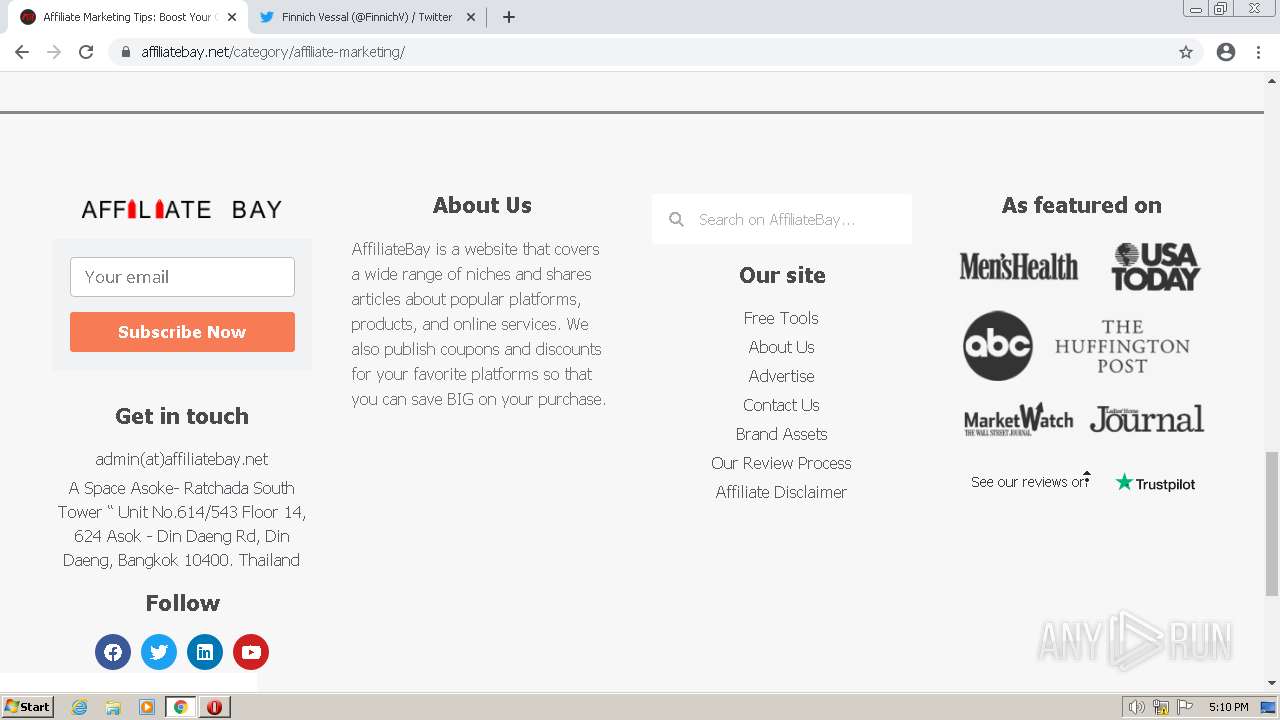Click admin(at)affiliatebay.net email text
The image size is (1280, 720).
coord(182,459)
